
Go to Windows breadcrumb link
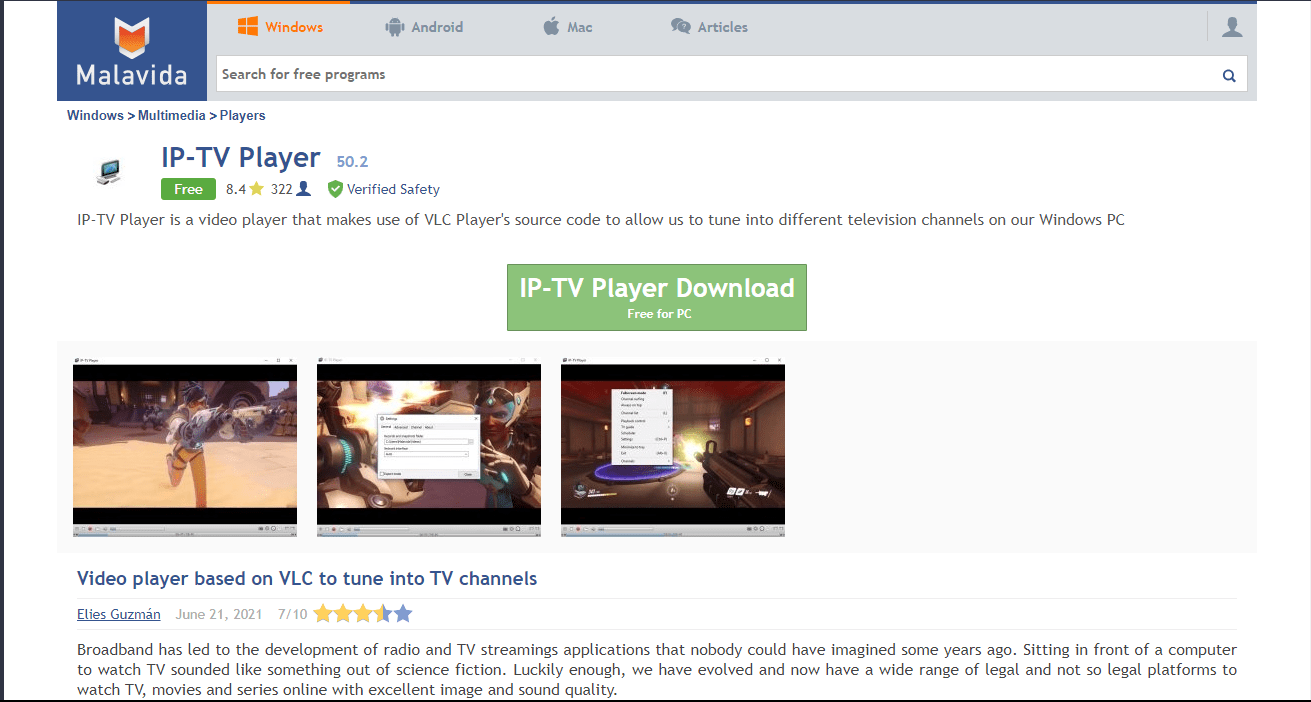[95, 116]
